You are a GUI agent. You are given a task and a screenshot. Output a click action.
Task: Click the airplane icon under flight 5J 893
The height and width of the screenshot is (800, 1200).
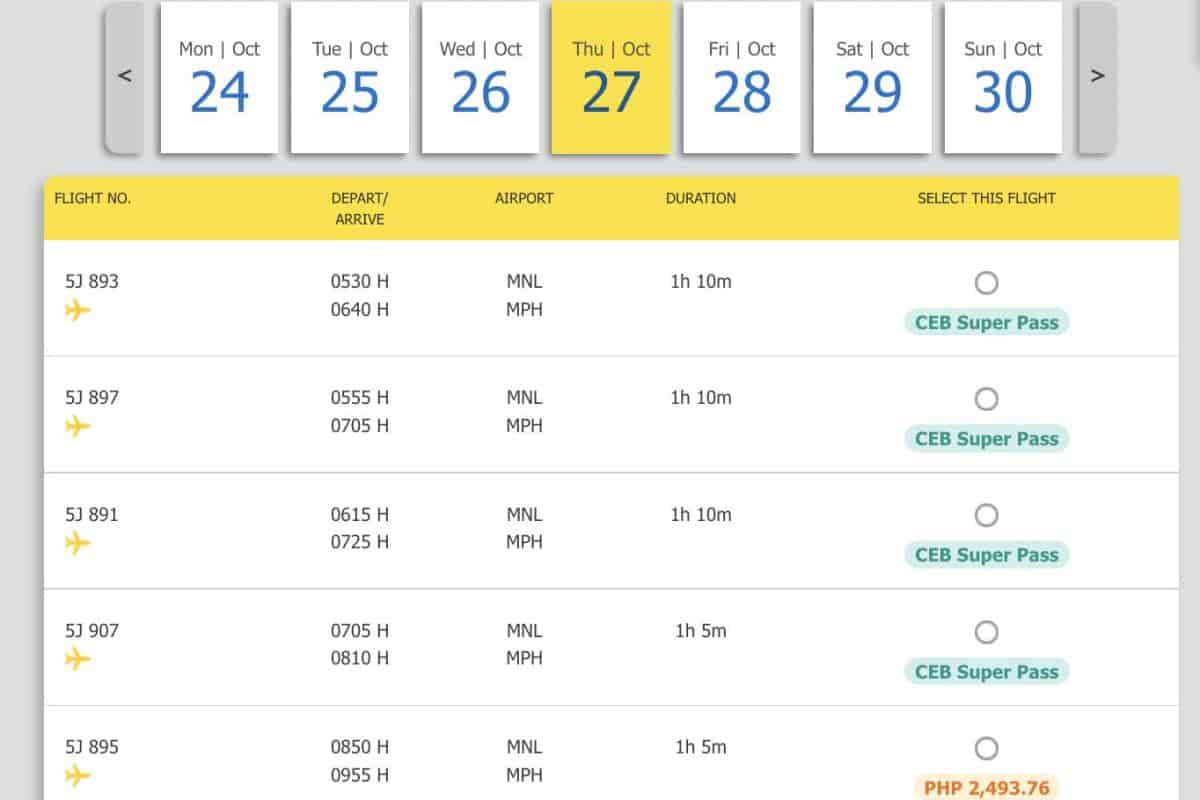(x=77, y=310)
